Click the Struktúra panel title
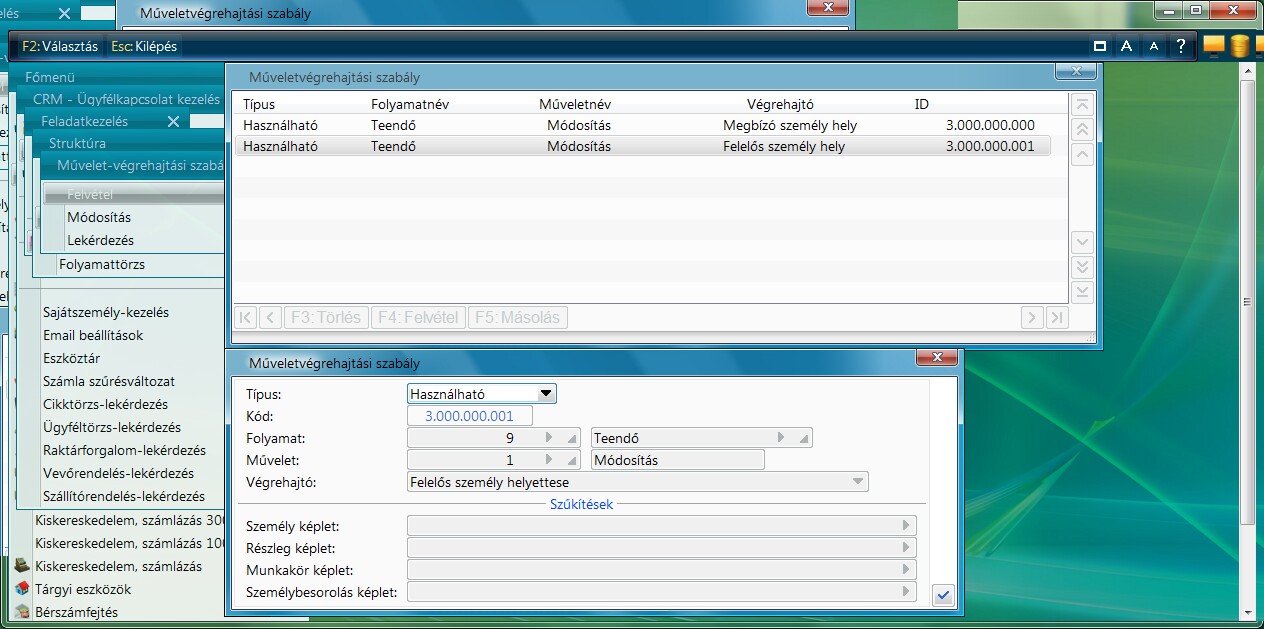Viewport: 1264px width, 629px height. [x=77, y=143]
